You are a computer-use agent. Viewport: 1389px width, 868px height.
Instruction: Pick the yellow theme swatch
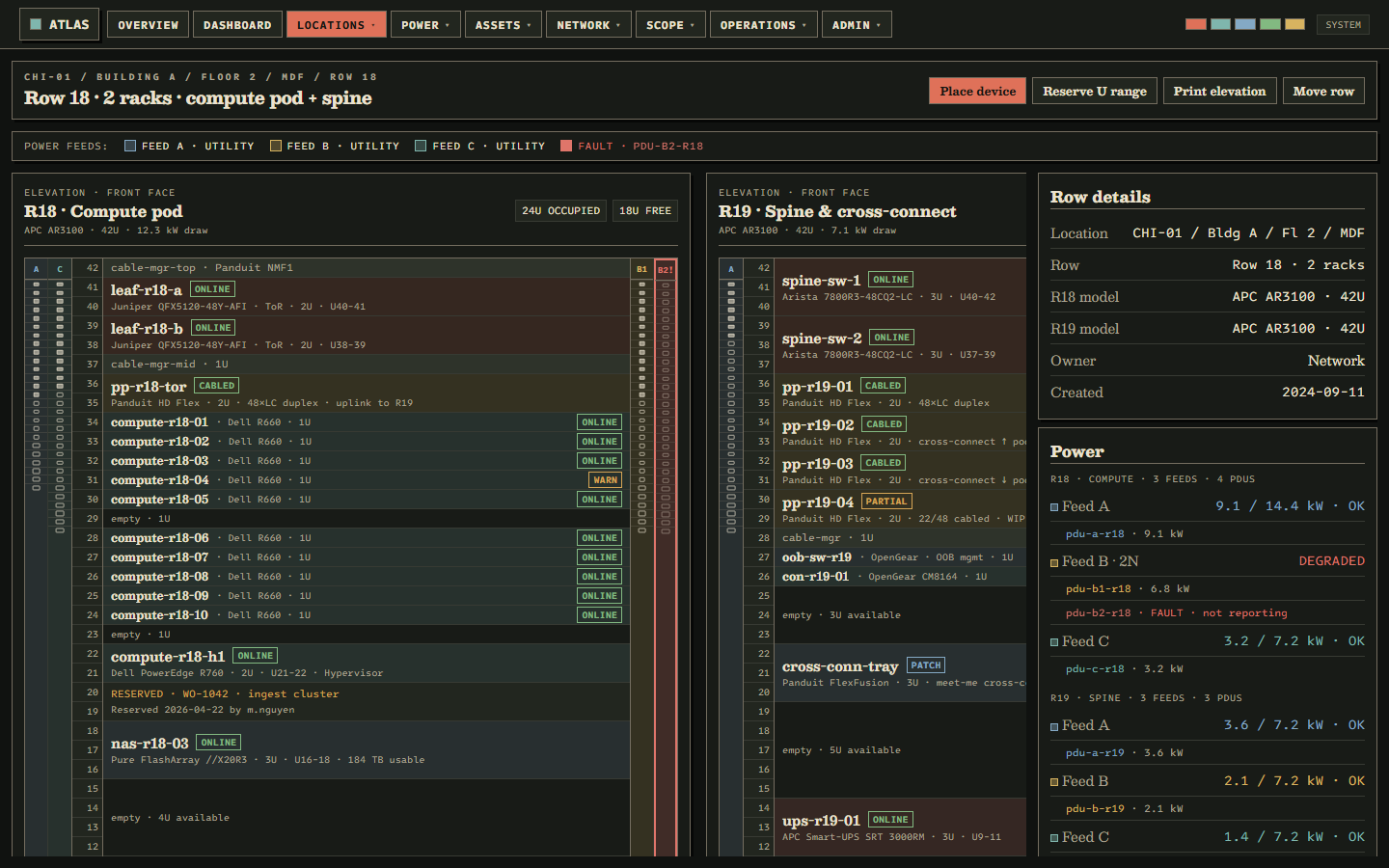click(1295, 24)
